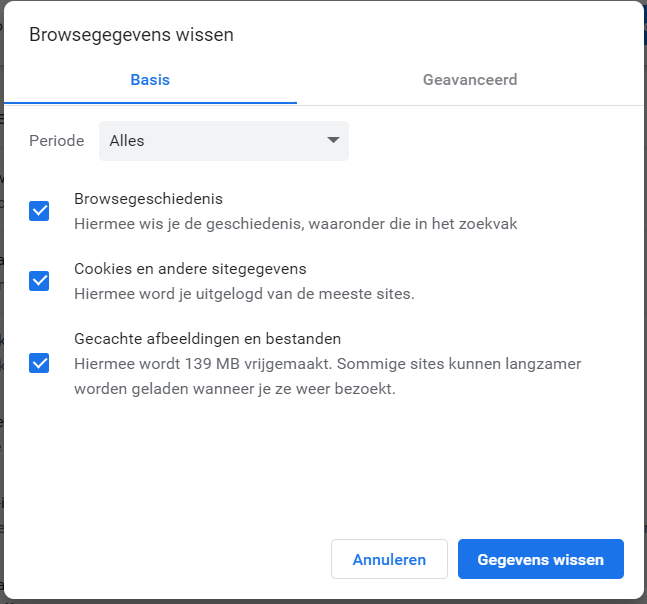647x604 pixels.
Task: Click the history description mentioning the zoekvak
Action: (295, 224)
